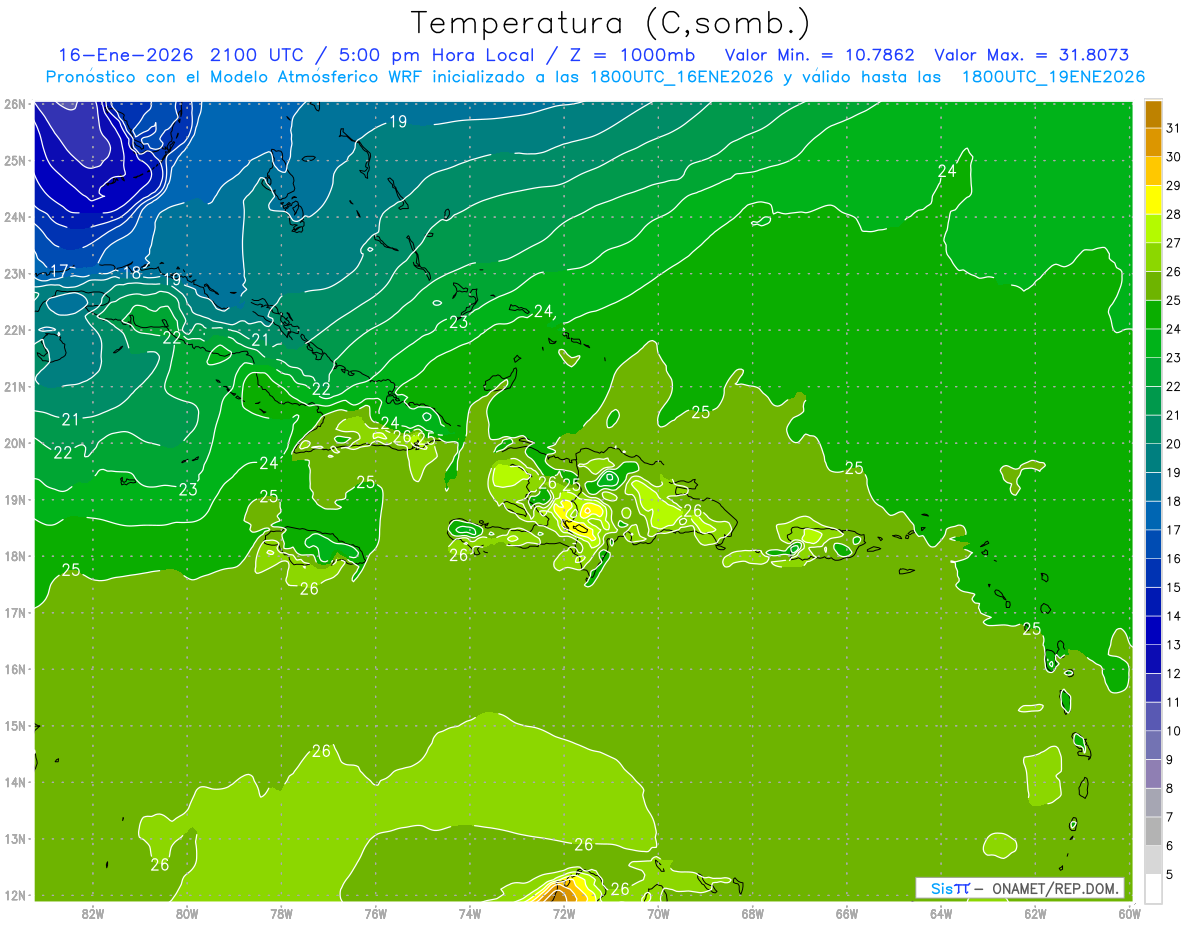Click the "68W" longitude axis label
The height and width of the screenshot is (927, 1200).
pos(752,913)
